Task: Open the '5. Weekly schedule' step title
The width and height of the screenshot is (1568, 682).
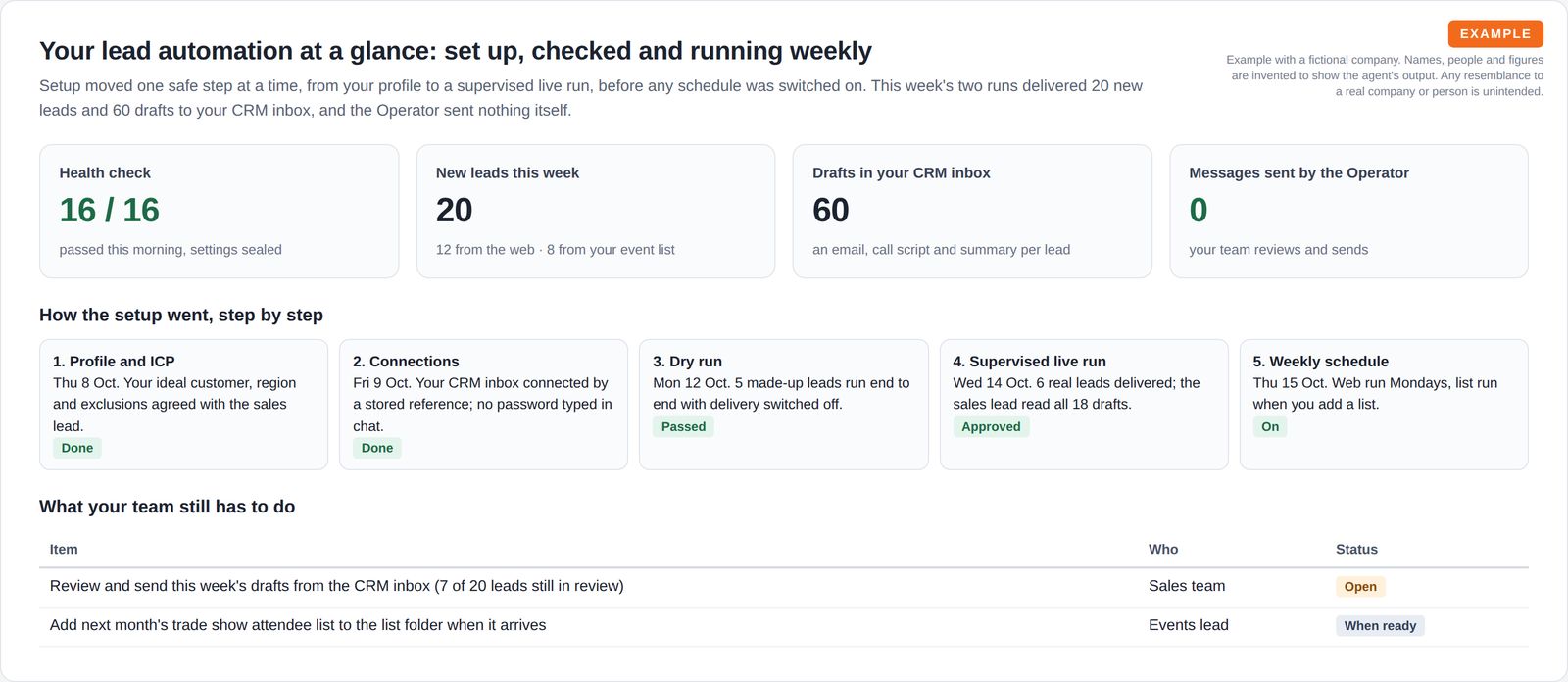Action: tap(1320, 362)
